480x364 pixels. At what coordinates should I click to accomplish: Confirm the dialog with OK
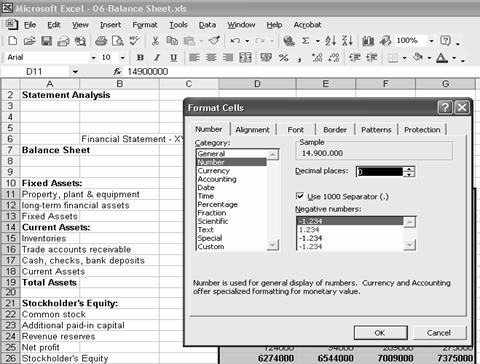[x=380, y=333]
